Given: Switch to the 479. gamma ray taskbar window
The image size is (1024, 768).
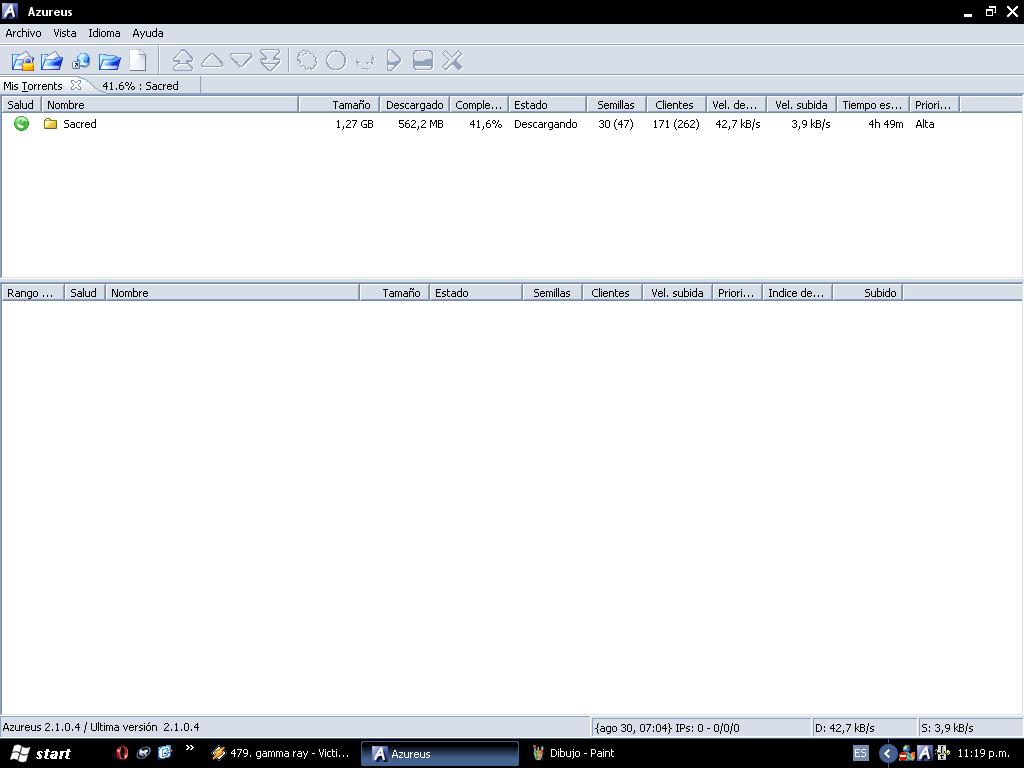Looking at the screenshot, I should (x=281, y=753).
